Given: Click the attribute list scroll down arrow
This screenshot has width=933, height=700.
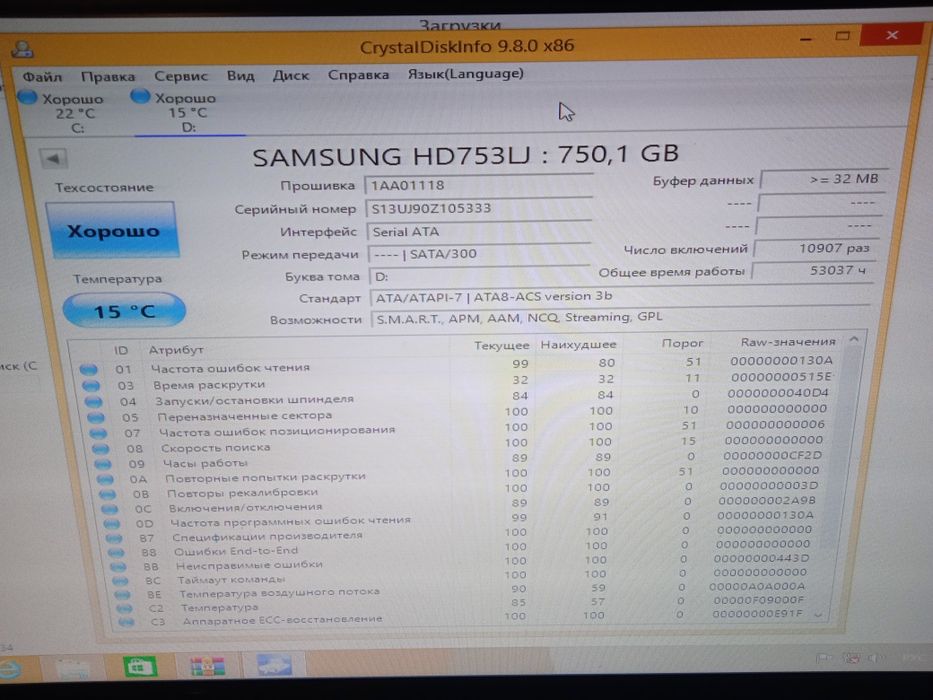Looking at the screenshot, I should click(x=819, y=614).
